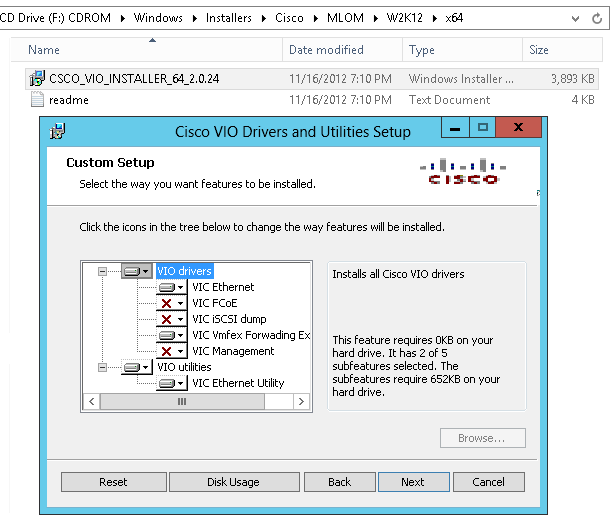Go Back to previous setup page
The image size is (611, 517).
[x=340, y=482]
